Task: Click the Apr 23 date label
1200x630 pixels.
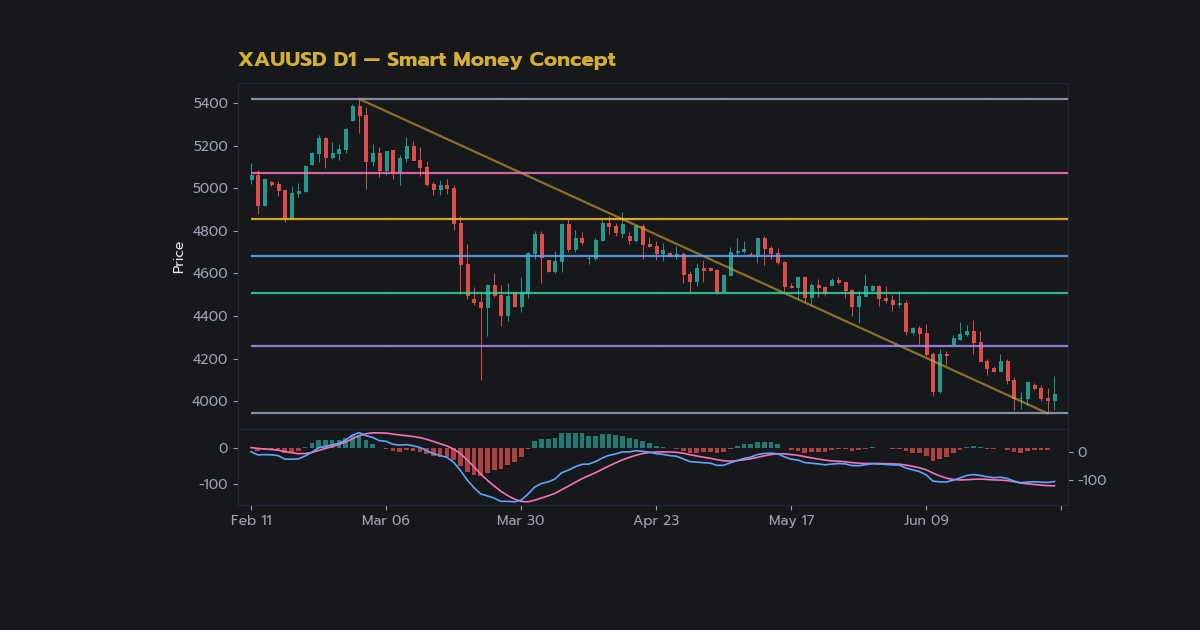Action: (656, 521)
